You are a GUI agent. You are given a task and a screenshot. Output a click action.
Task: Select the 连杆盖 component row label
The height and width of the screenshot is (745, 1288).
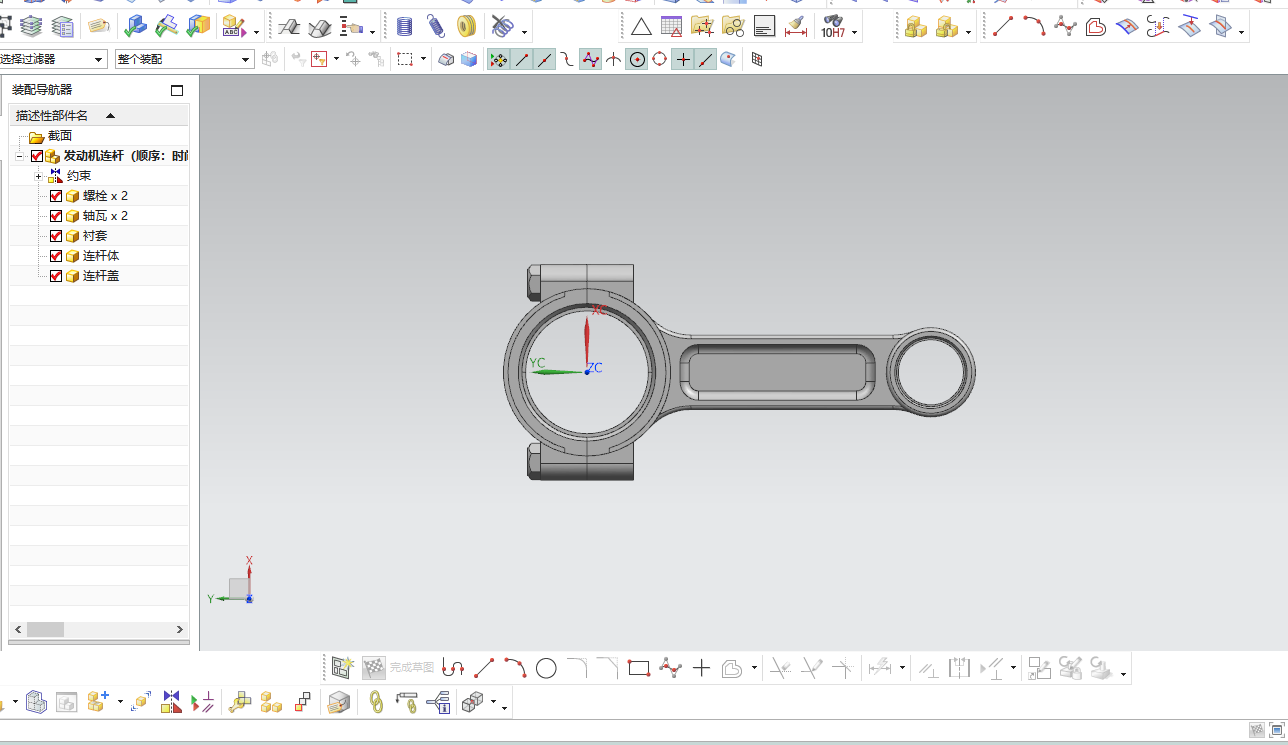click(101, 276)
